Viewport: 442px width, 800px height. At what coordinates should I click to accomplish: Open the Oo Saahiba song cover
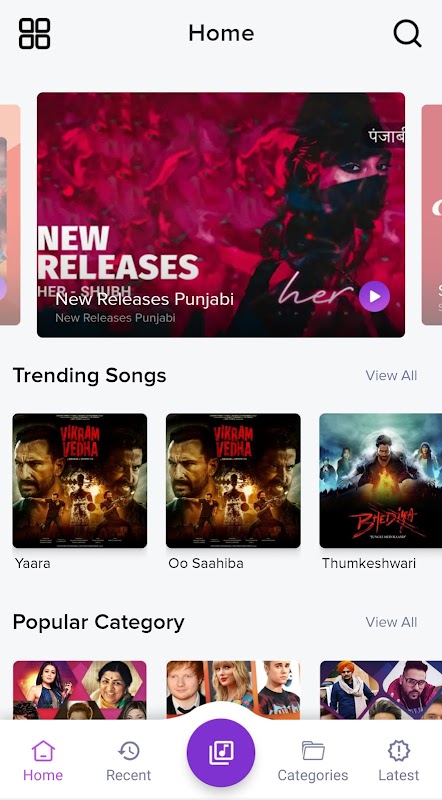click(x=233, y=481)
